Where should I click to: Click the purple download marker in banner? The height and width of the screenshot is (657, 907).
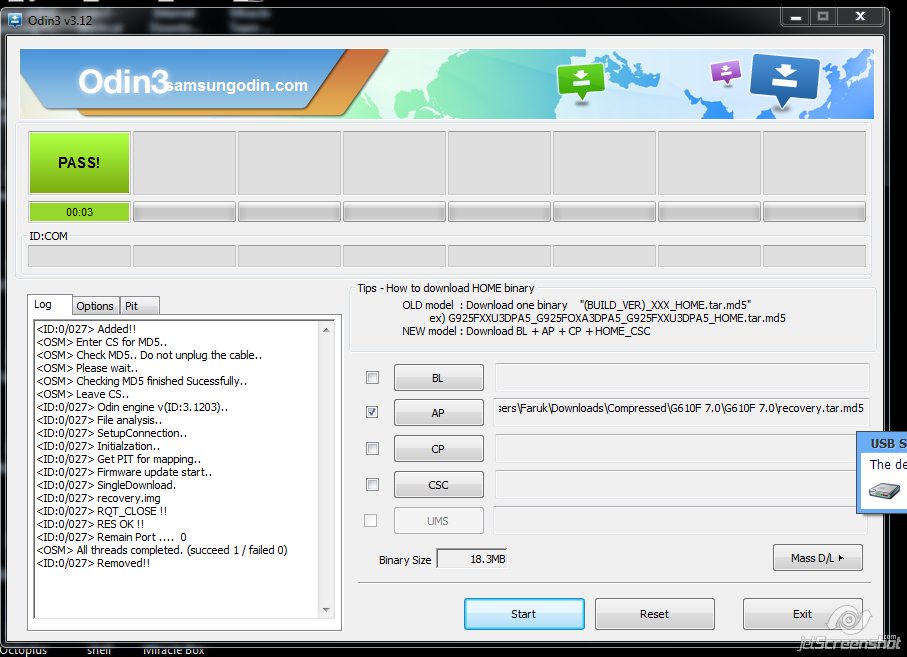point(725,72)
